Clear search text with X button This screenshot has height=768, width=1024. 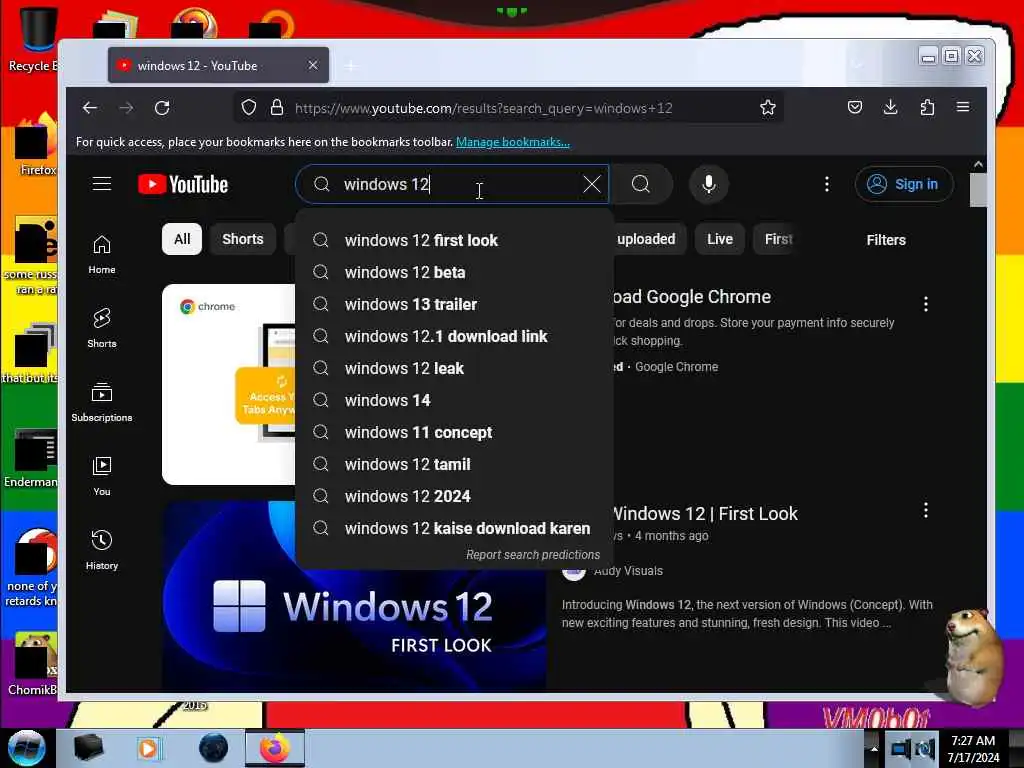[592, 184]
